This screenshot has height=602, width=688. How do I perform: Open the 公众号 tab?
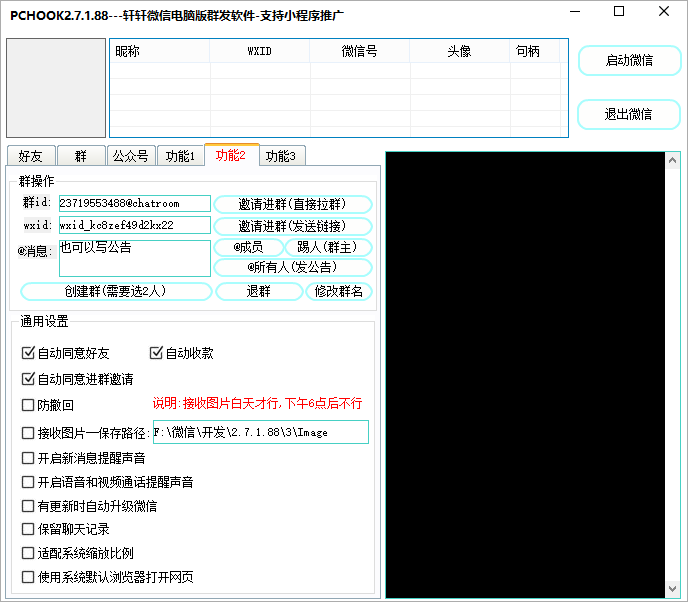pos(131,156)
